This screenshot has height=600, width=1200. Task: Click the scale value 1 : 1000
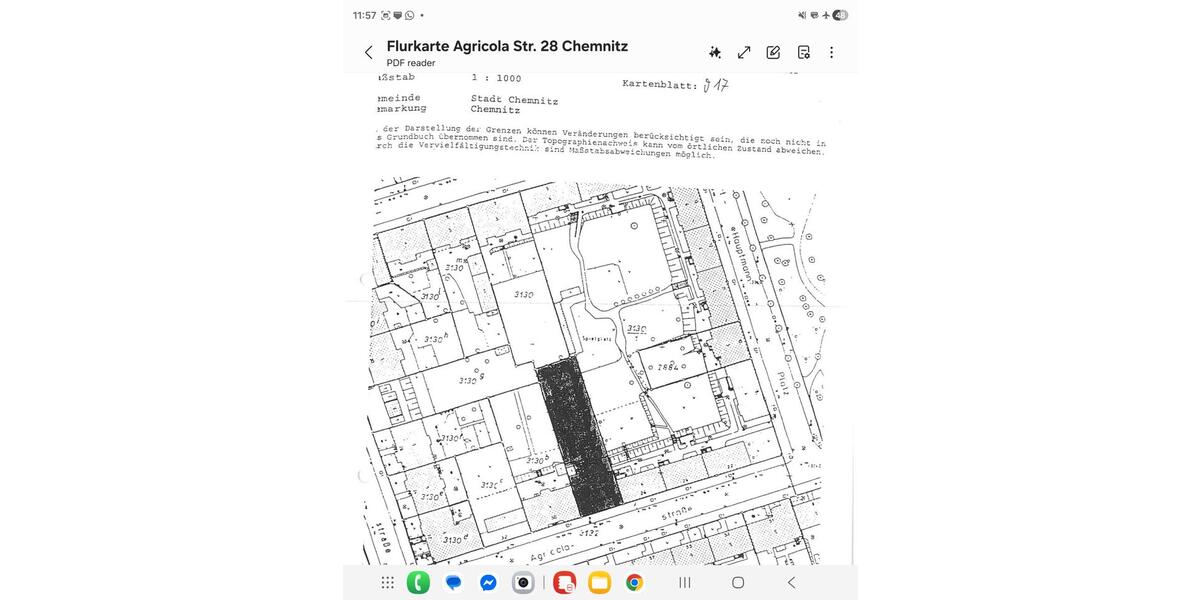(496, 78)
